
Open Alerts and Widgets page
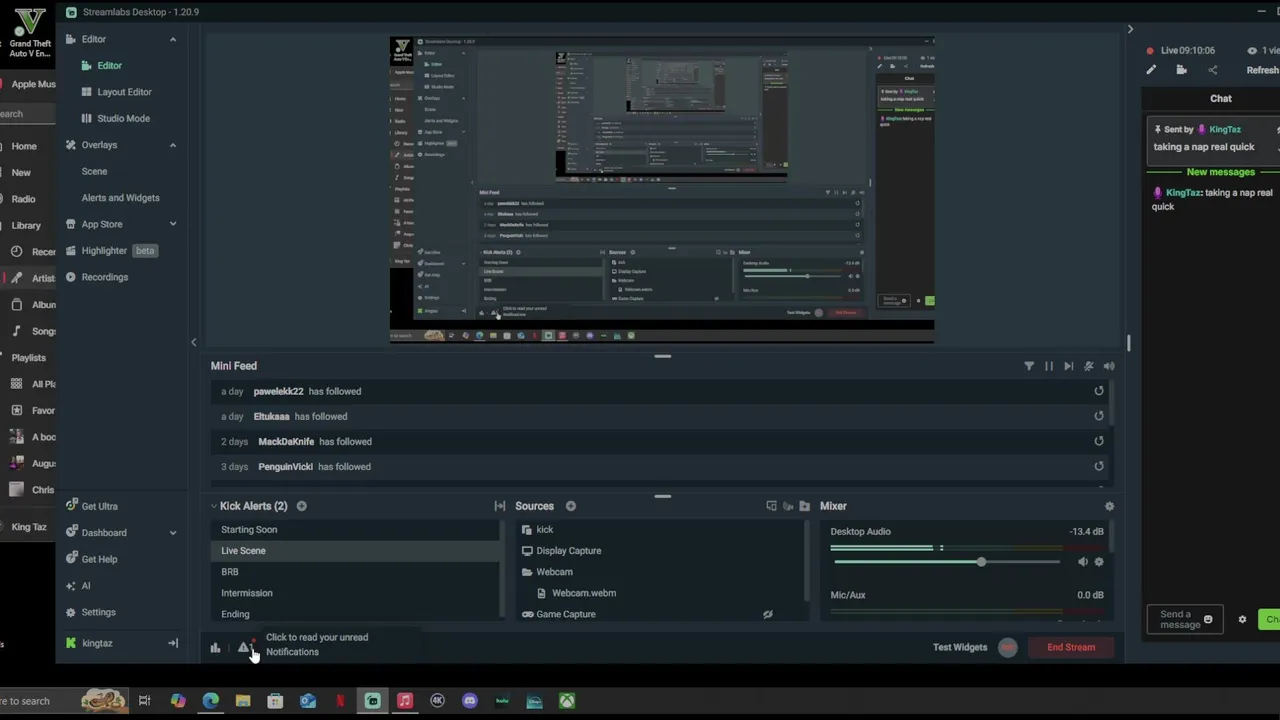pos(120,198)
